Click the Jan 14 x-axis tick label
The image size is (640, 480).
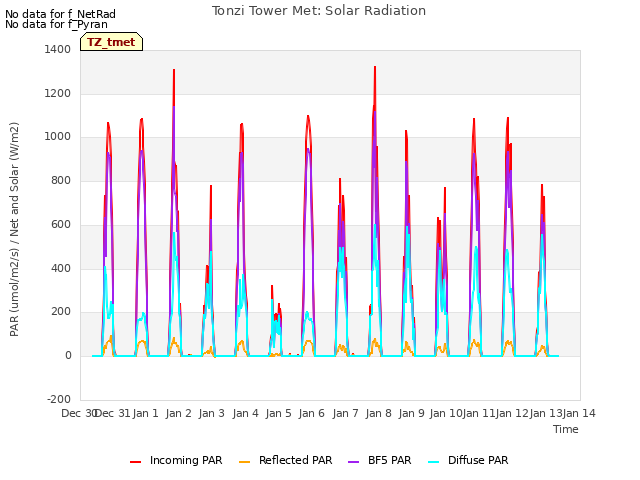coord(579,413)
